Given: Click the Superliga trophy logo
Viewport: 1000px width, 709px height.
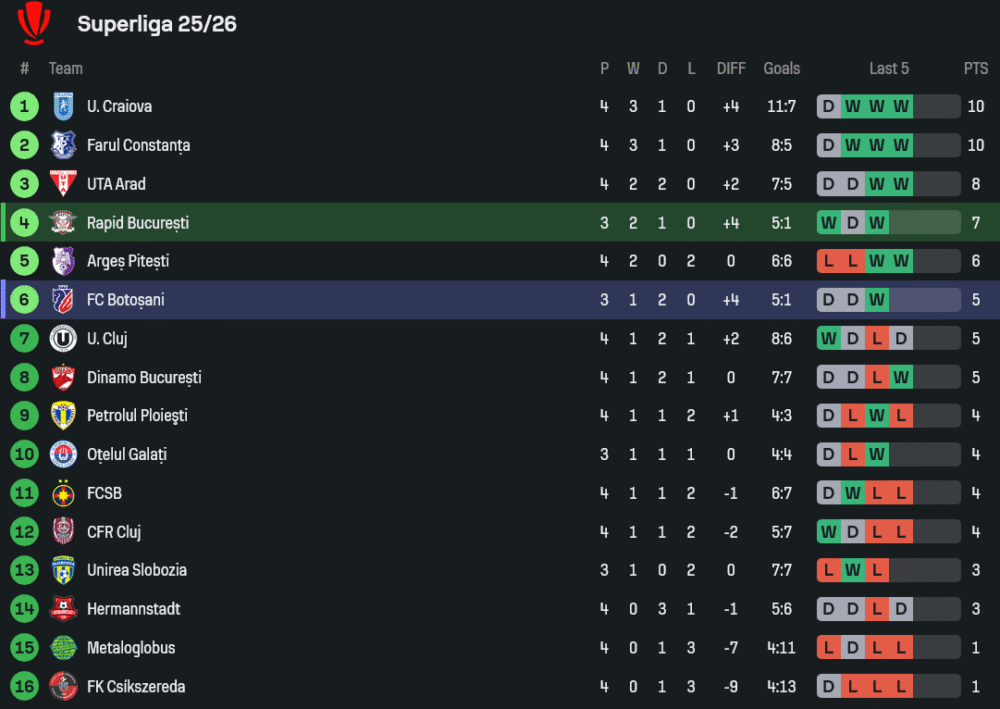Looking at the screenshot, I should pyautogui.click(x=34, y=23).
